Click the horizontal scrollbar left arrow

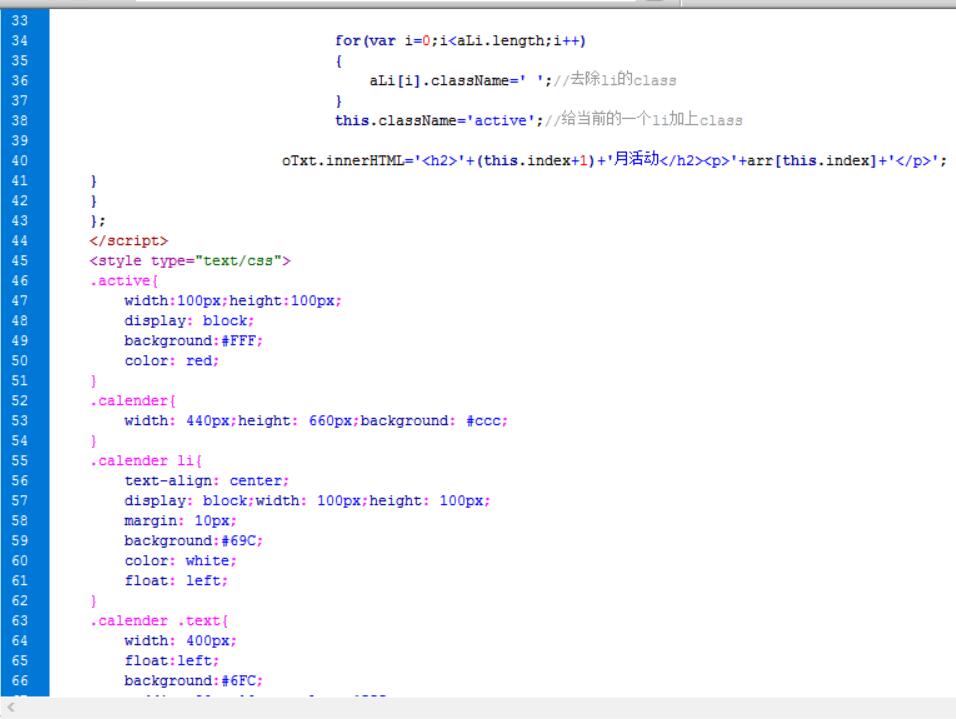(10, 707)
